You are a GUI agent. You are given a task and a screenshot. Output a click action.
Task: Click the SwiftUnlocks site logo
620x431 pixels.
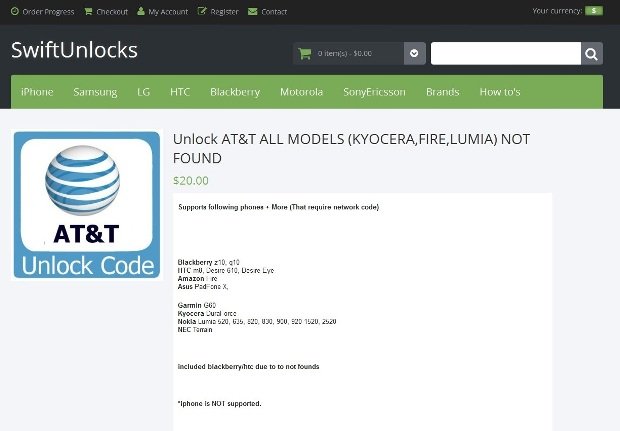pos(74,50)
